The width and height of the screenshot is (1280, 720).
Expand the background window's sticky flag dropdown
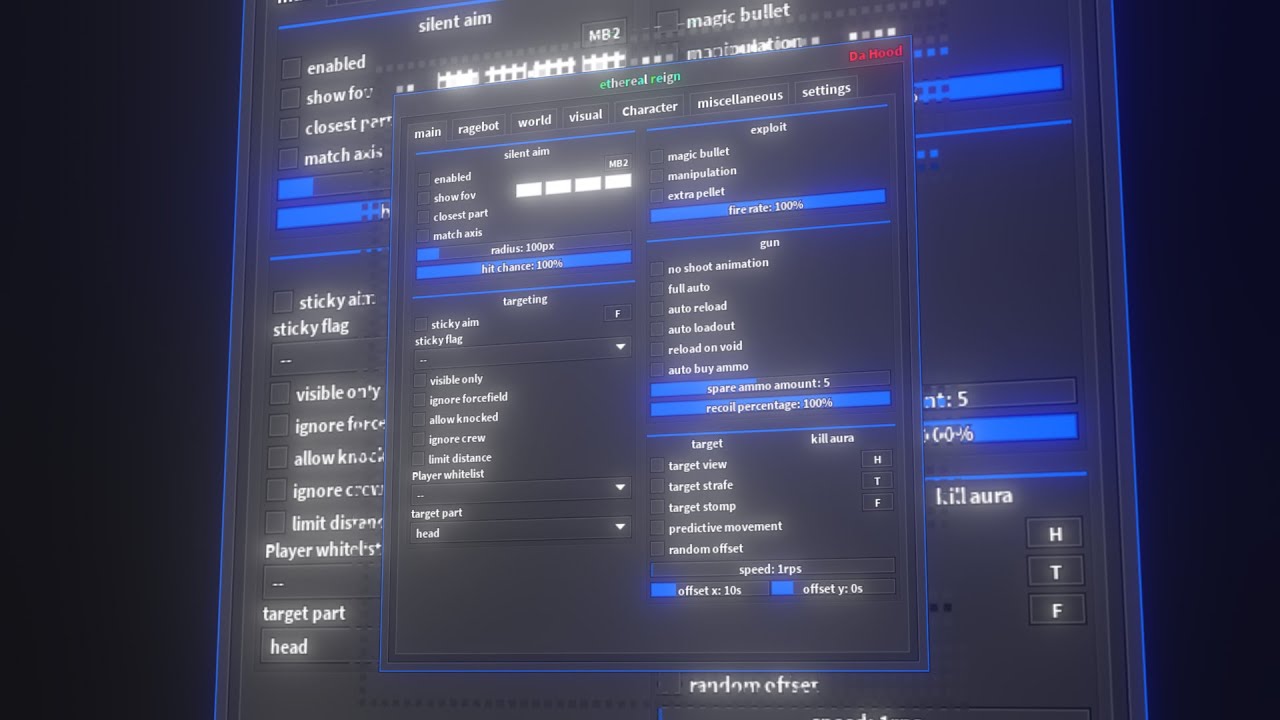click(325, 359)
